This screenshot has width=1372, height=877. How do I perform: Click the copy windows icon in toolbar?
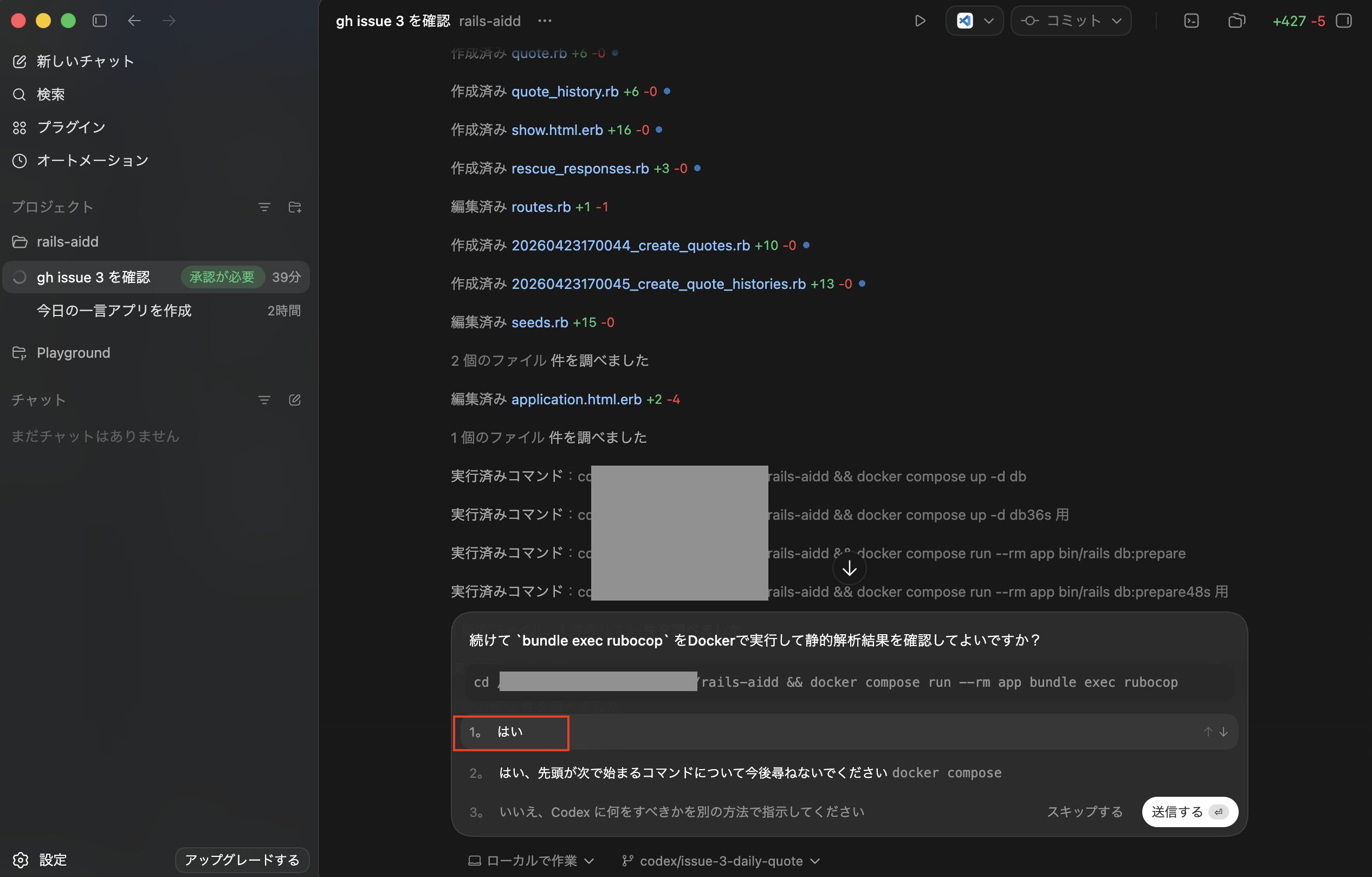(x=1236, y=21)
